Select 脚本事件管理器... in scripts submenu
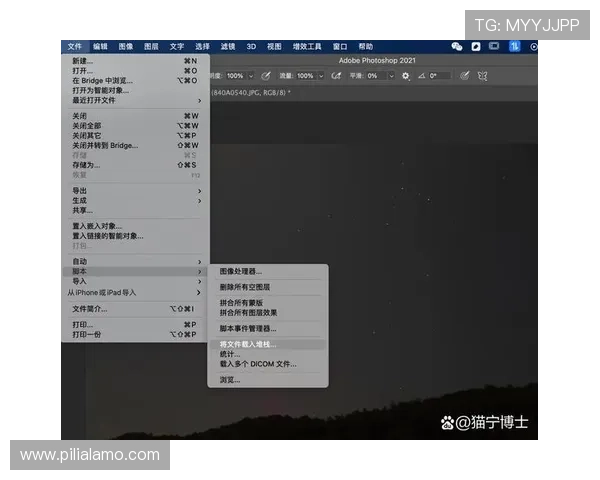The width and height of the screenshot is (600, 480). point(268,328)
